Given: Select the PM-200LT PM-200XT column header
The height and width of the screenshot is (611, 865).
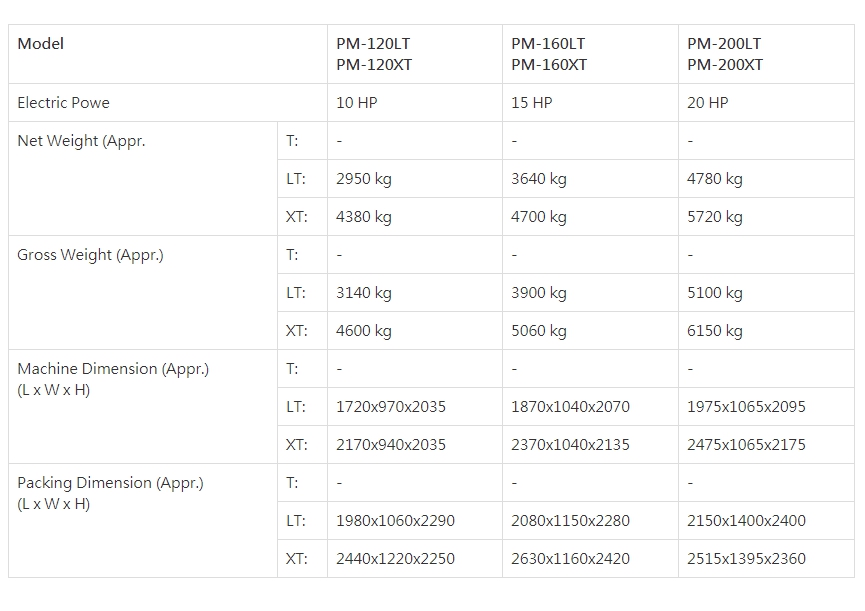Looking at the screenshot, I should 766,54.
